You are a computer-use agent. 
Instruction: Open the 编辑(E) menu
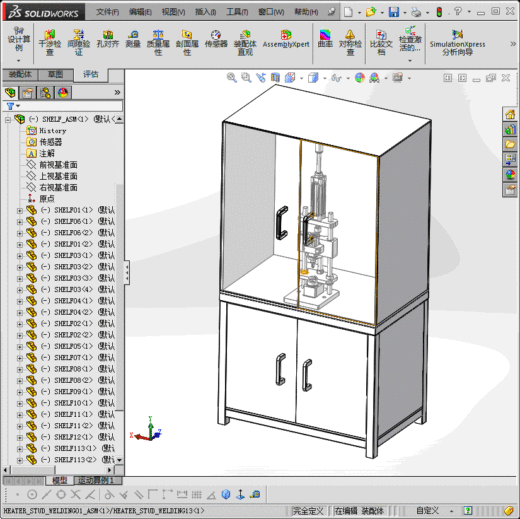(x=140, y=12)
